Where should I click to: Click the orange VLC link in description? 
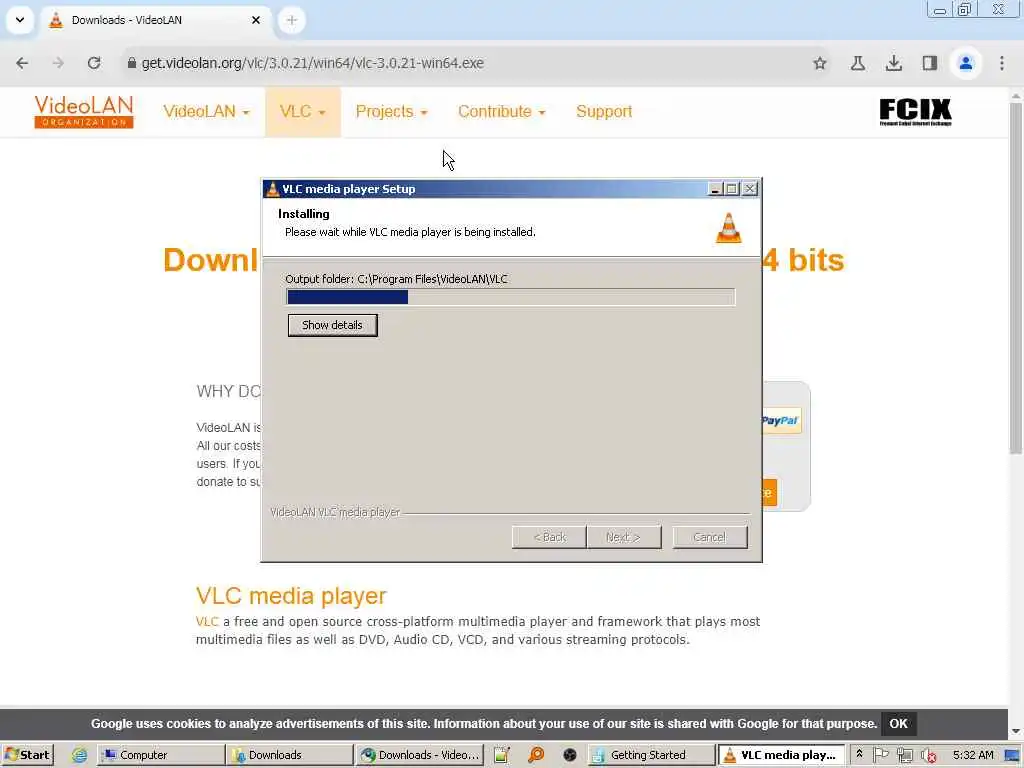coord(206,621)
